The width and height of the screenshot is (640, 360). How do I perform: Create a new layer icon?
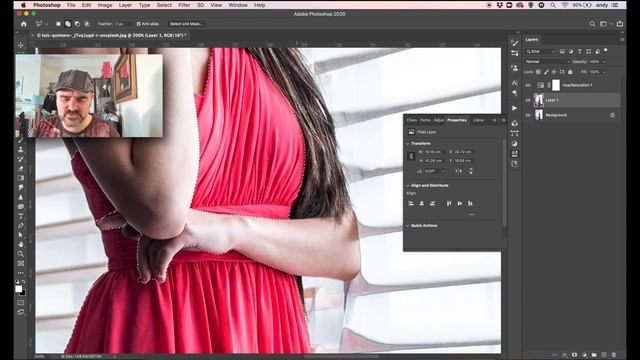(x=604, y=355)
